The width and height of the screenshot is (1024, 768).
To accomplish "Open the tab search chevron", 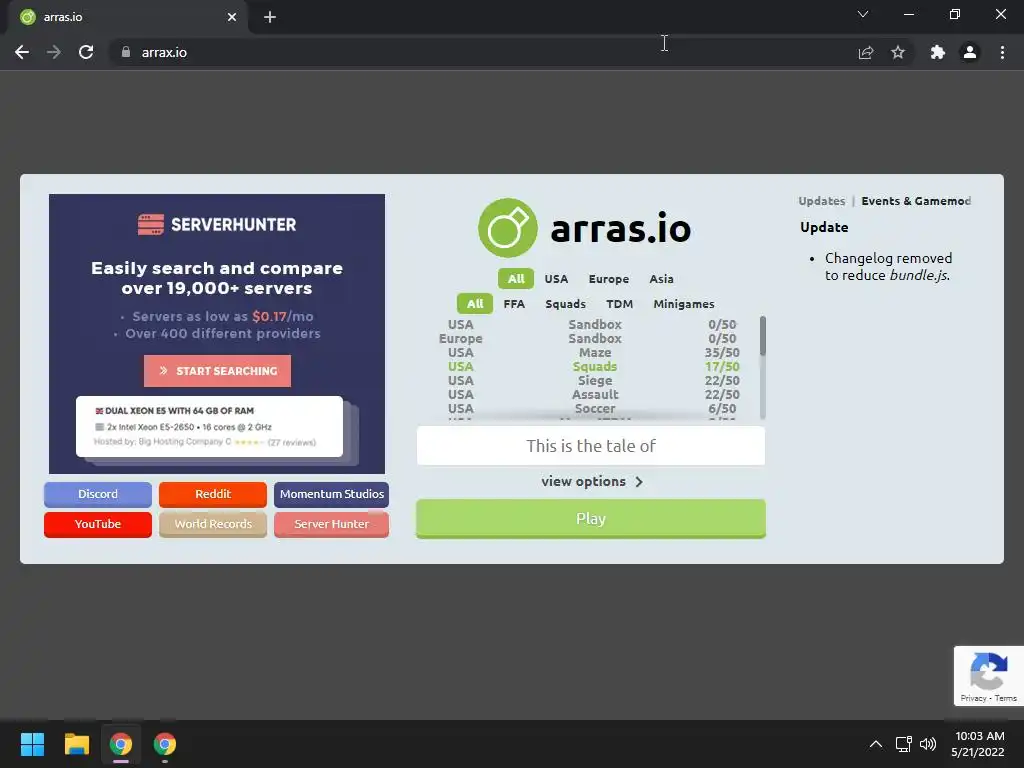I will [x=863, y=14].
